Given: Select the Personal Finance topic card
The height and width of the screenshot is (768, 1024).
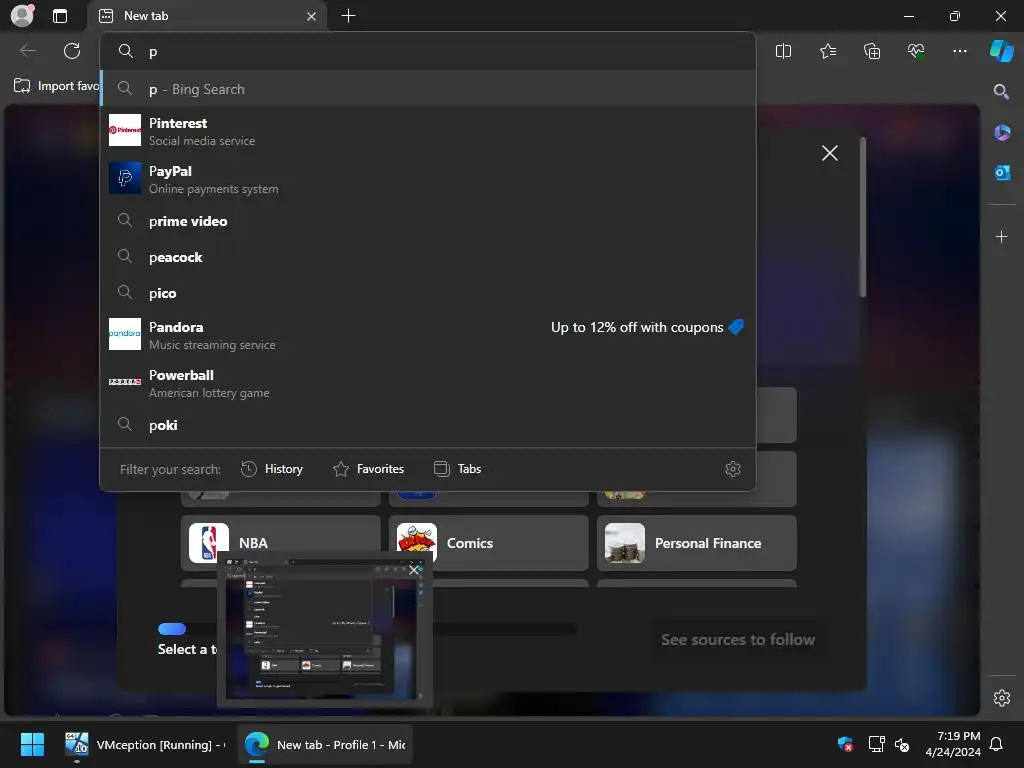Looking at the screenshot, I should 697,543.
